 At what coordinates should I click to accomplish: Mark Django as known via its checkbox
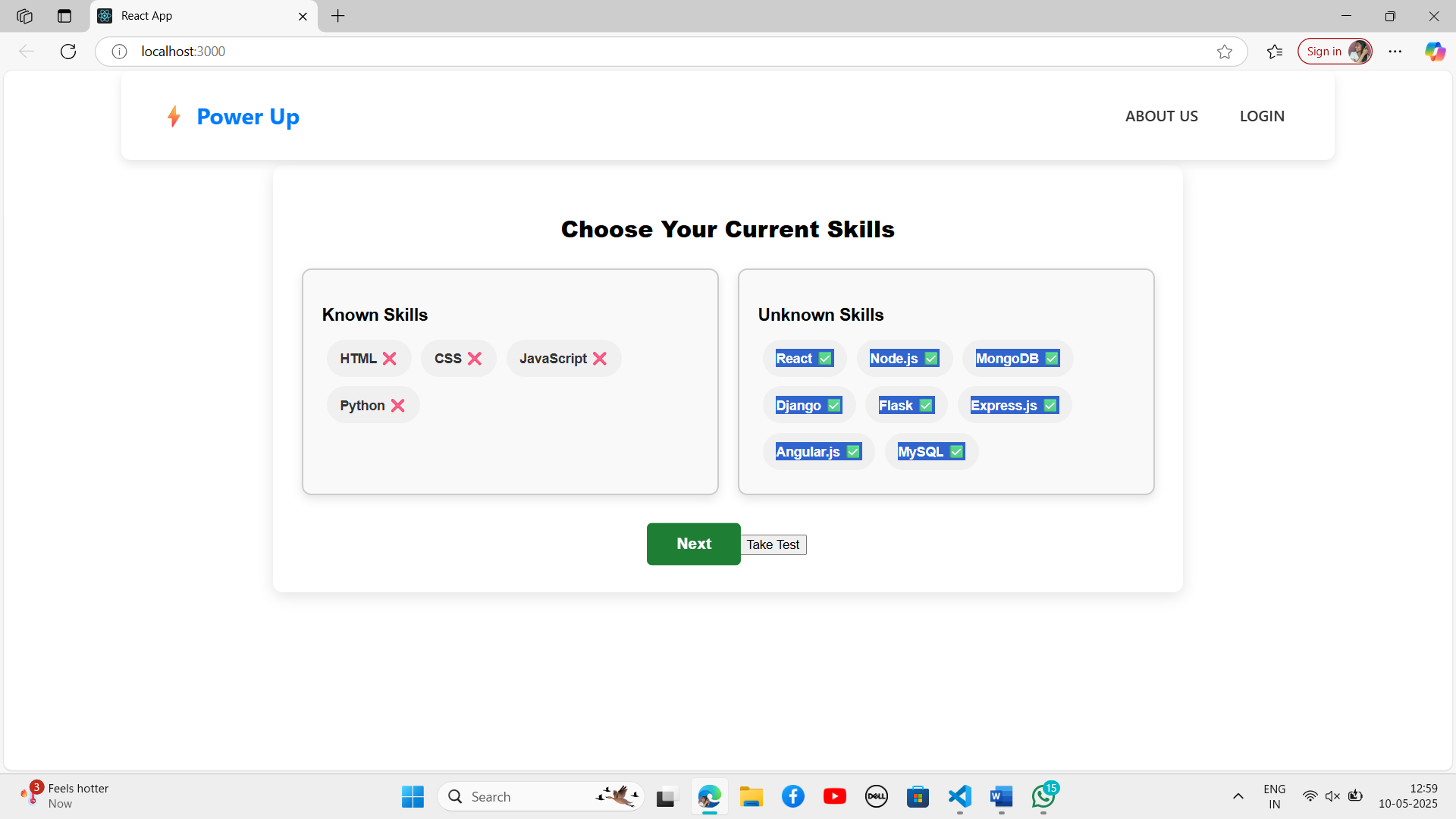[834, 406]
